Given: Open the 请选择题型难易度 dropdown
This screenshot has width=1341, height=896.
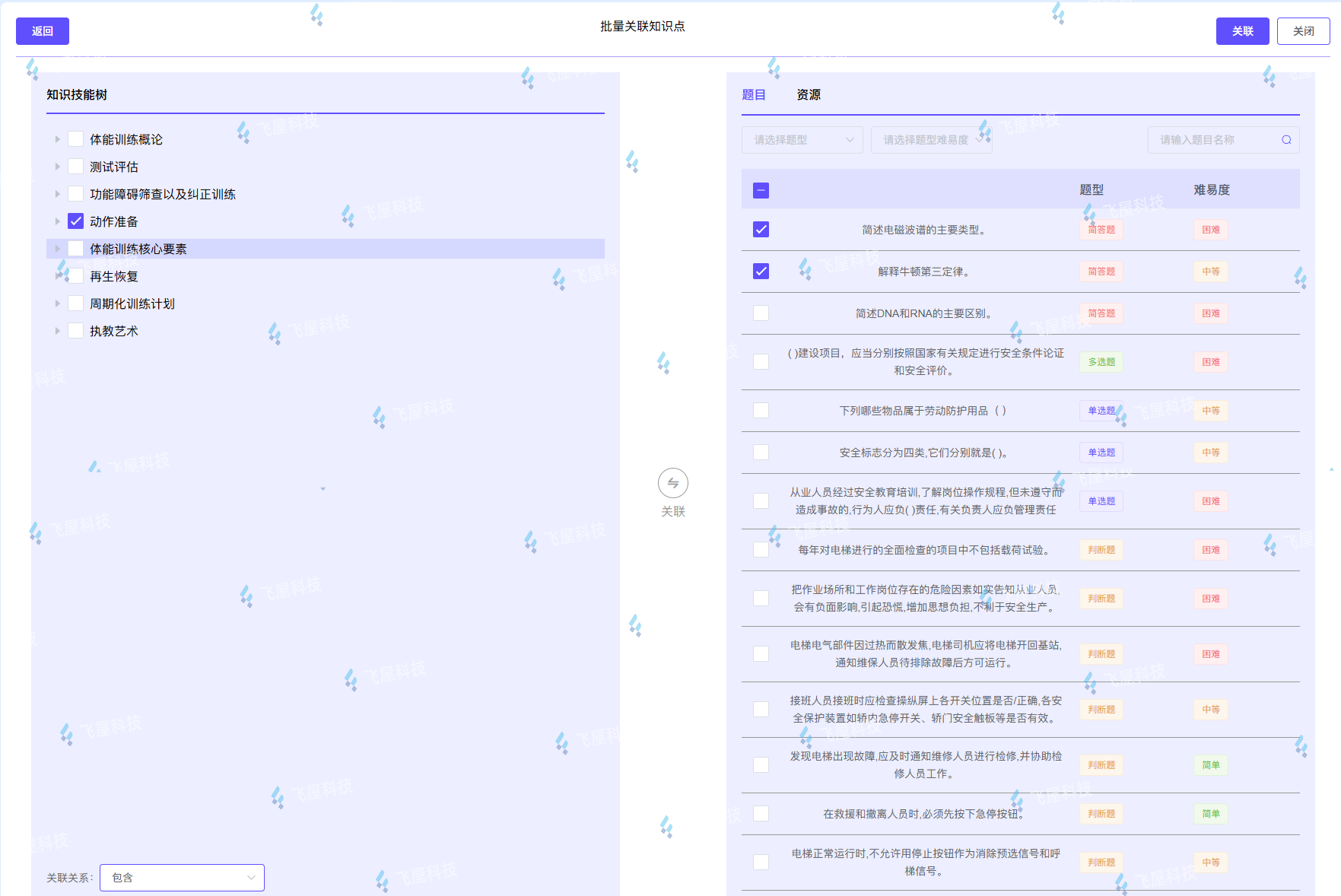Looking at the screenshot, I should [x=931, y=140].
